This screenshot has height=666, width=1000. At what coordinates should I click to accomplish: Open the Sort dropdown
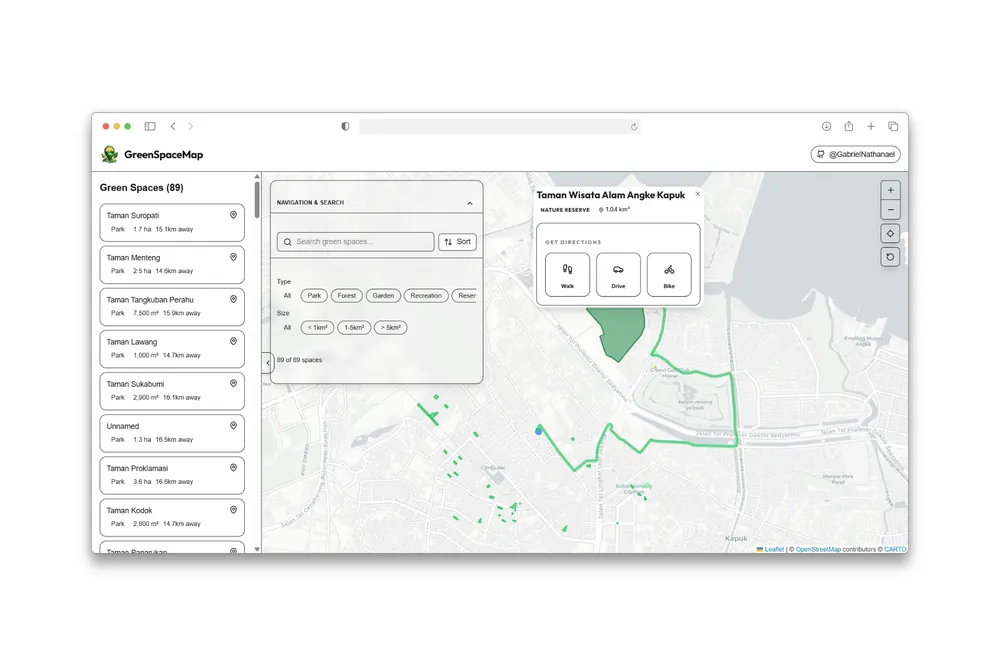(x=457, y=242)
